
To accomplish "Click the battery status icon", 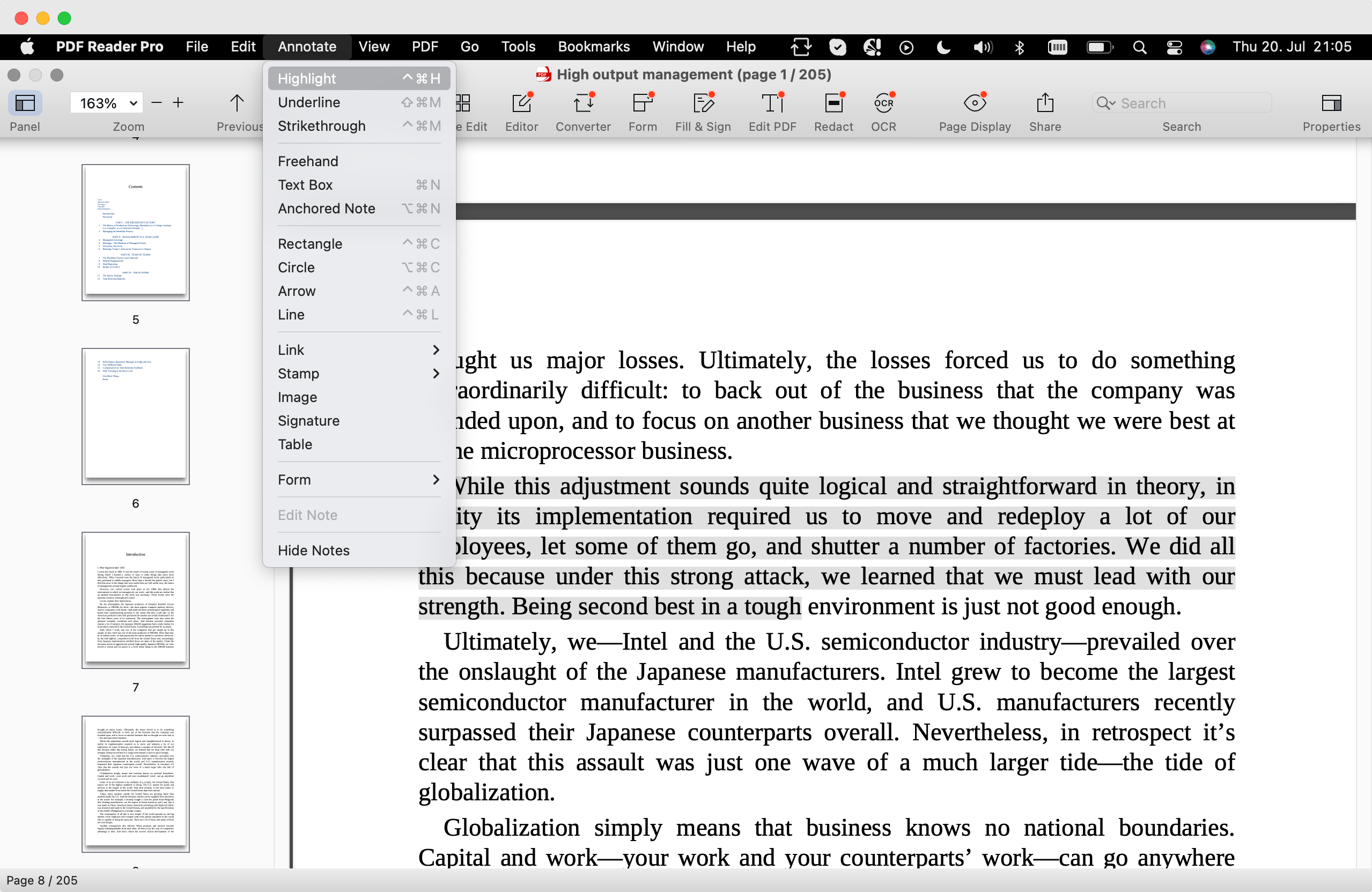I will point(1100,47).
